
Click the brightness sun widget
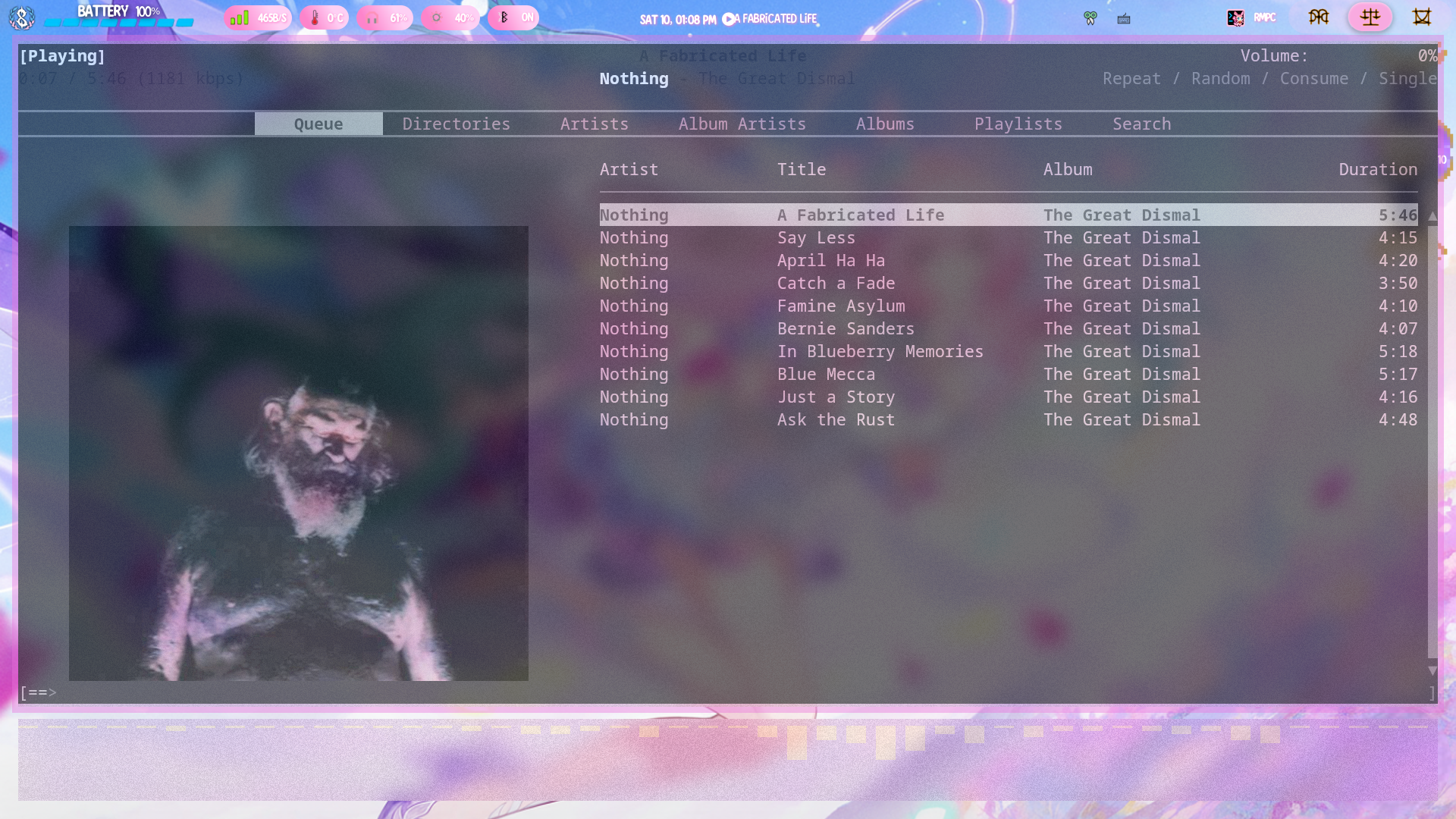point(450,17)
